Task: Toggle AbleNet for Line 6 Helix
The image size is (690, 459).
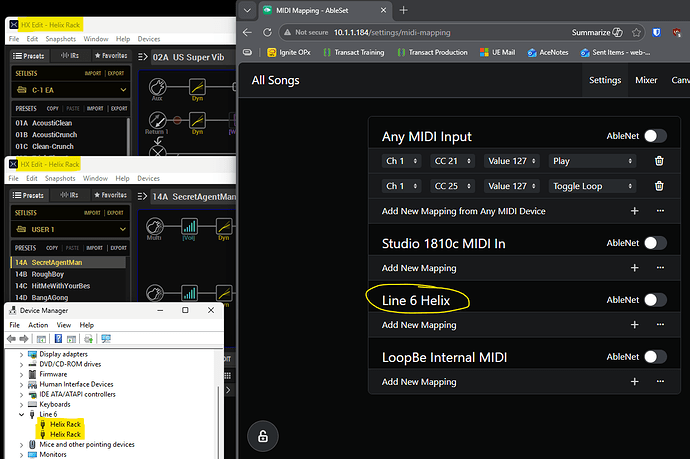Action: coord(655,300)
